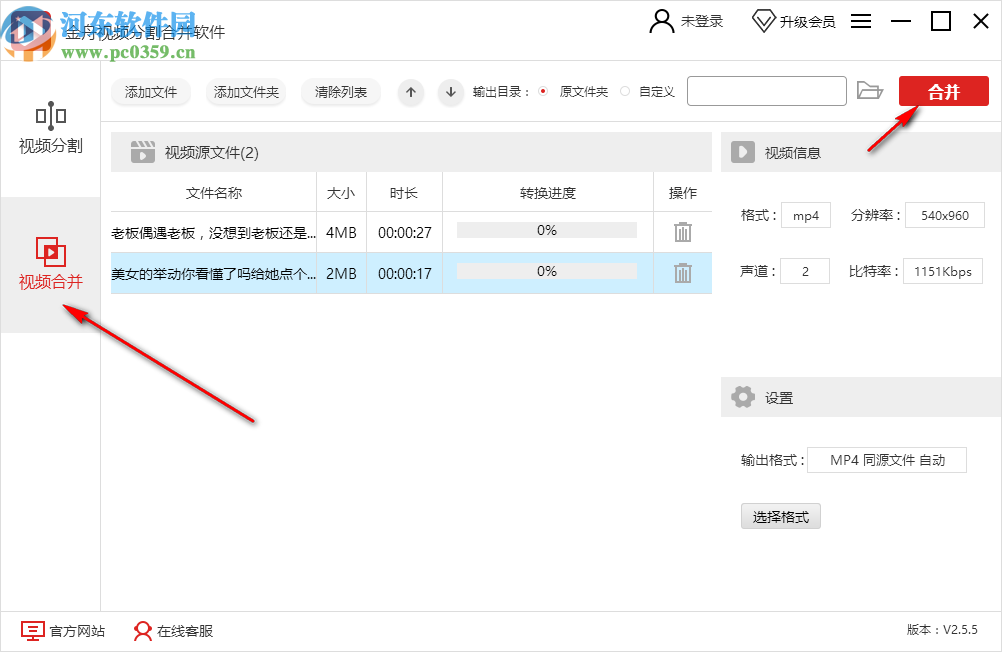Open the 设置 gear panel
This screenshot has height=652, width=1002.
[x=743, y=397]
